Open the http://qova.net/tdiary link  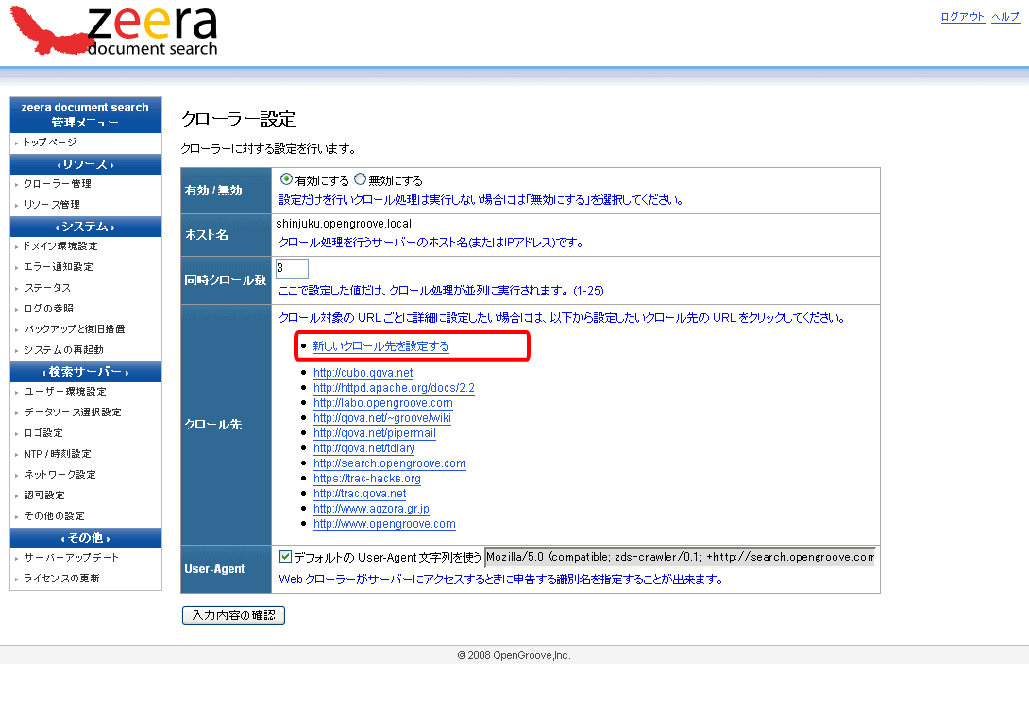[x=364, y=448]
